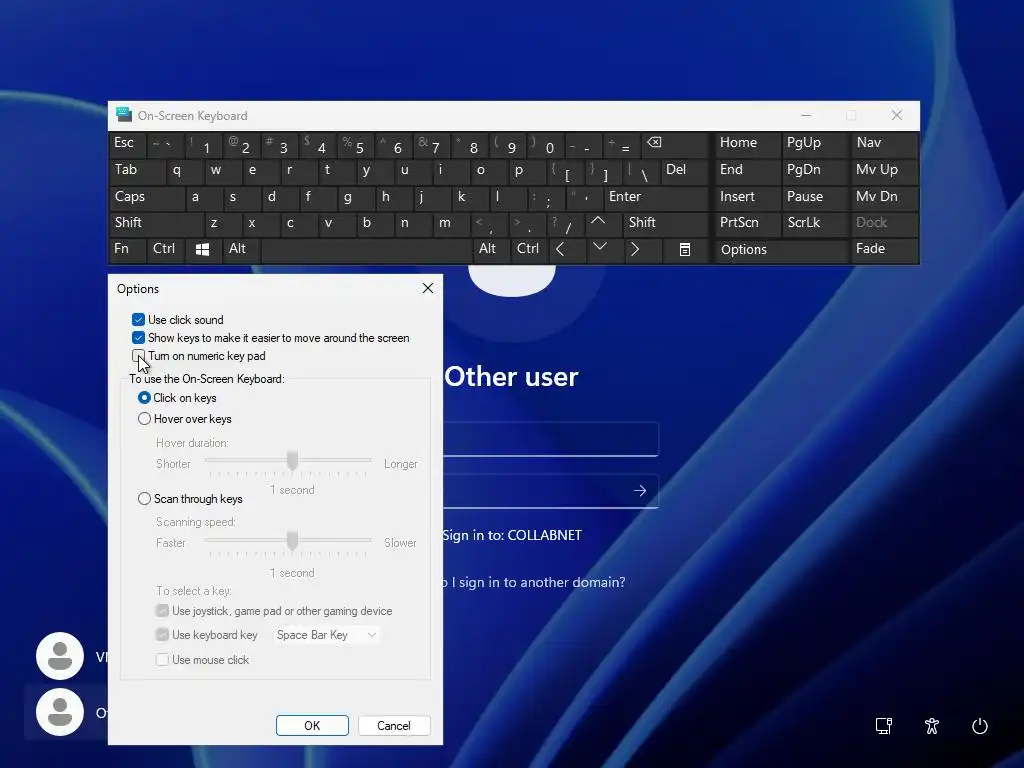Click the End key
The height and width of the screenshot is (768, 1024).
click(747, 170)
